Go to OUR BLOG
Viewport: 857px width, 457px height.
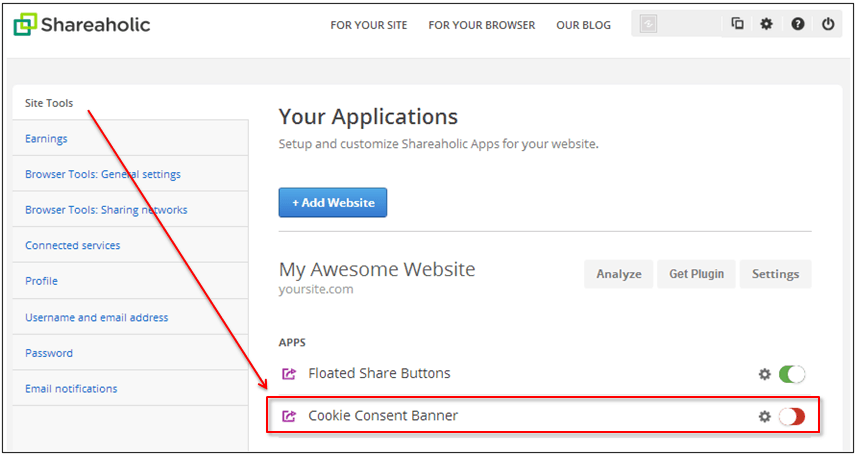click(x=584, y=25)
